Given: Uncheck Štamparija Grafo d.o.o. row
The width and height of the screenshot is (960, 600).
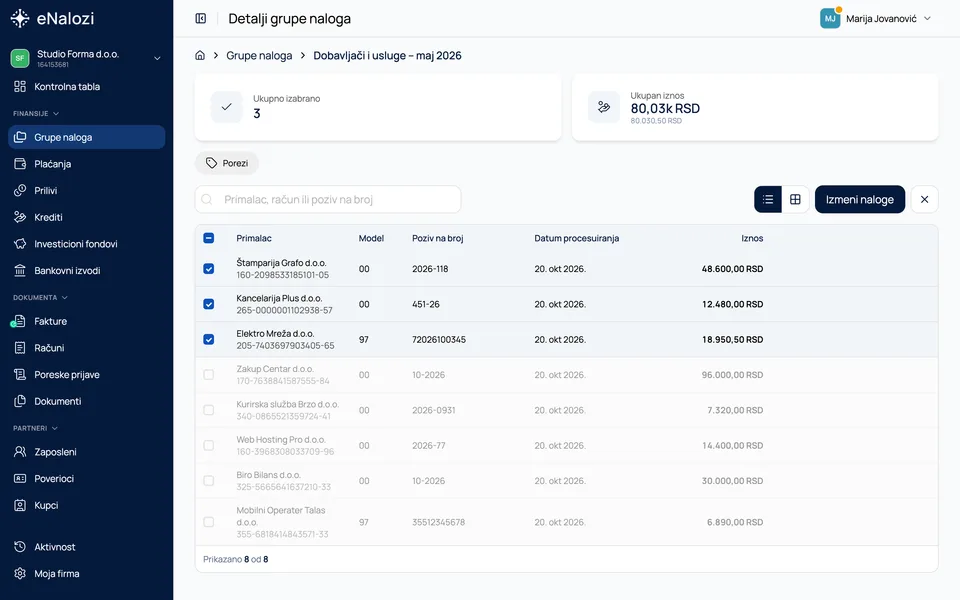Looking at the screenshot, I should click(208, 269).
